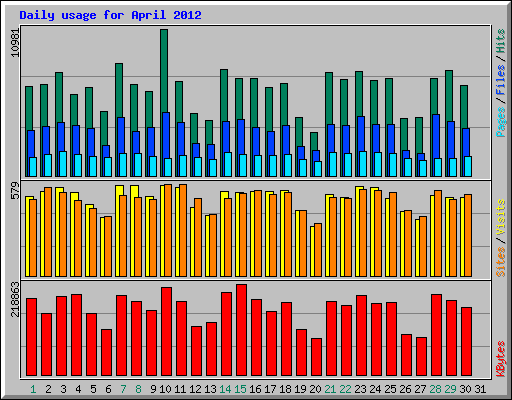Click the 'Pages' legend label
Image resolution: width=512 pixels, height=400 pixels.
pyautogui.click(x=500, y=122)
